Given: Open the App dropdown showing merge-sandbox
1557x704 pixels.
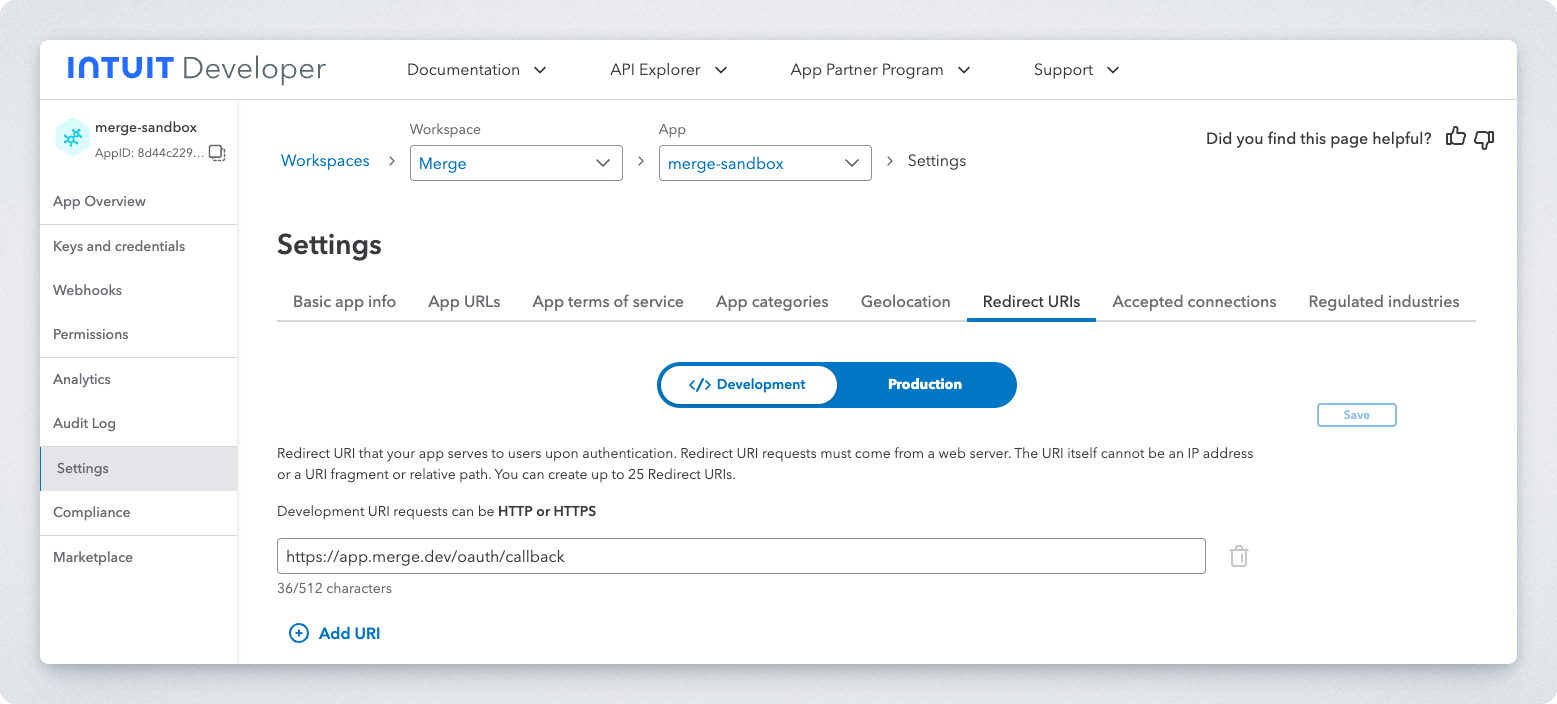Looking at the screenshot, I should tap(764, 163).
